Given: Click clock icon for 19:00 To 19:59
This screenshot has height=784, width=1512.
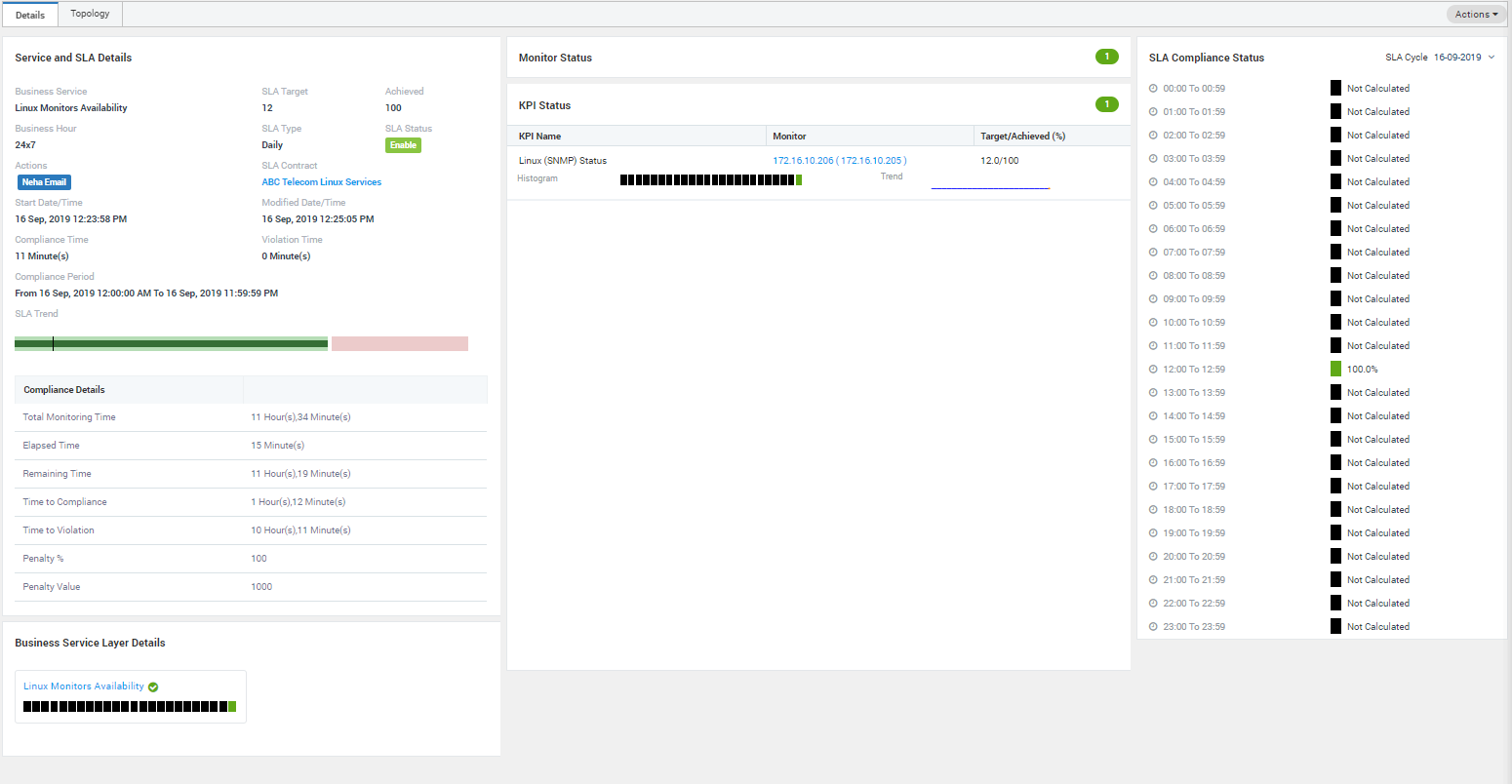Looking at the screenshot, I should [x=1153, y=533].
